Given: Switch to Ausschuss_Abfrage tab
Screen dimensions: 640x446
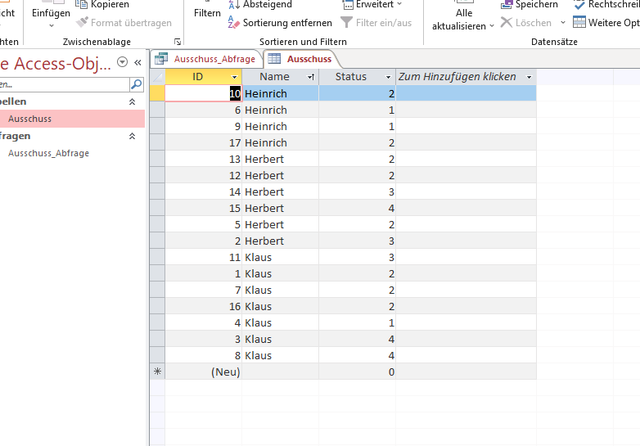Looking at the screenshot, I should pos(214,59).
